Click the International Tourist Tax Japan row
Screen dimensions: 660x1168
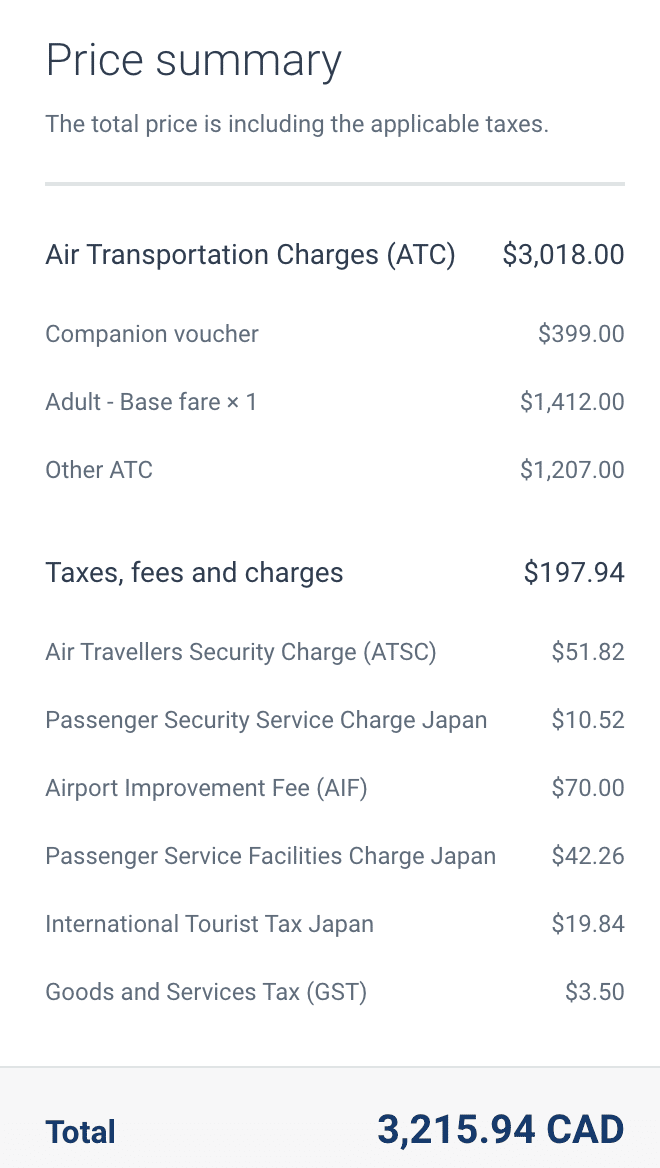pyautogui.click(x=209, y=924)
